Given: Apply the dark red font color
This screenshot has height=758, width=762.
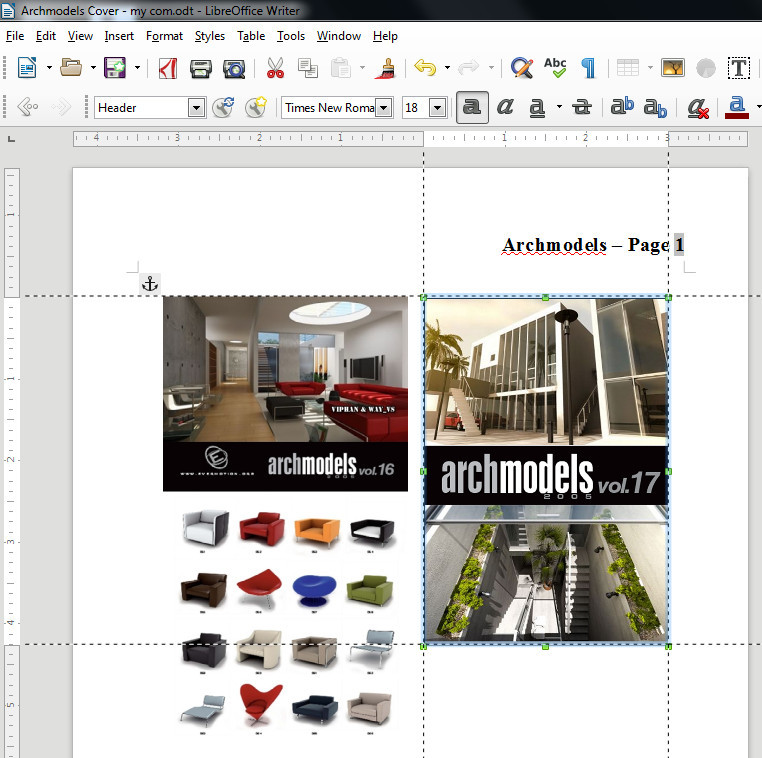Looking at the screenshot, I should pos(737,107).
